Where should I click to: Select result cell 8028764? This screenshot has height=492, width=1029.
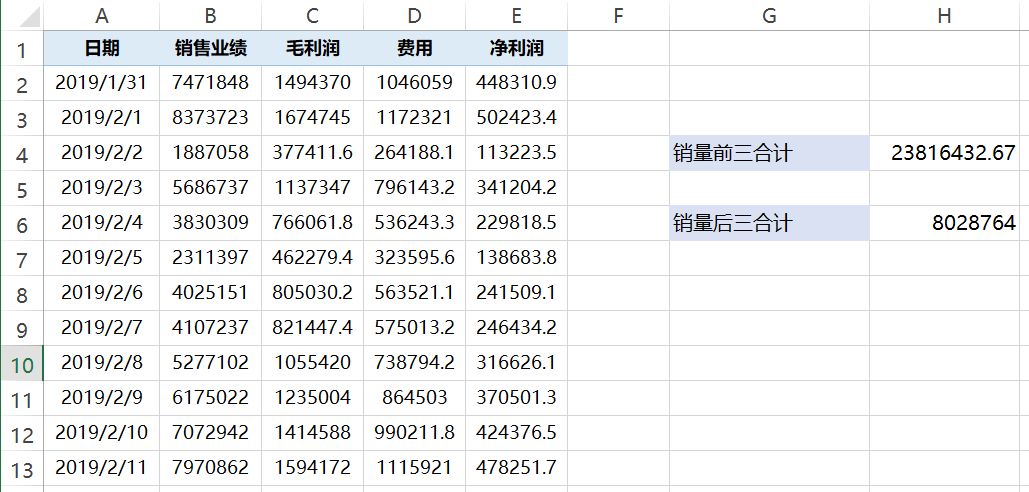tap(944, 223)
